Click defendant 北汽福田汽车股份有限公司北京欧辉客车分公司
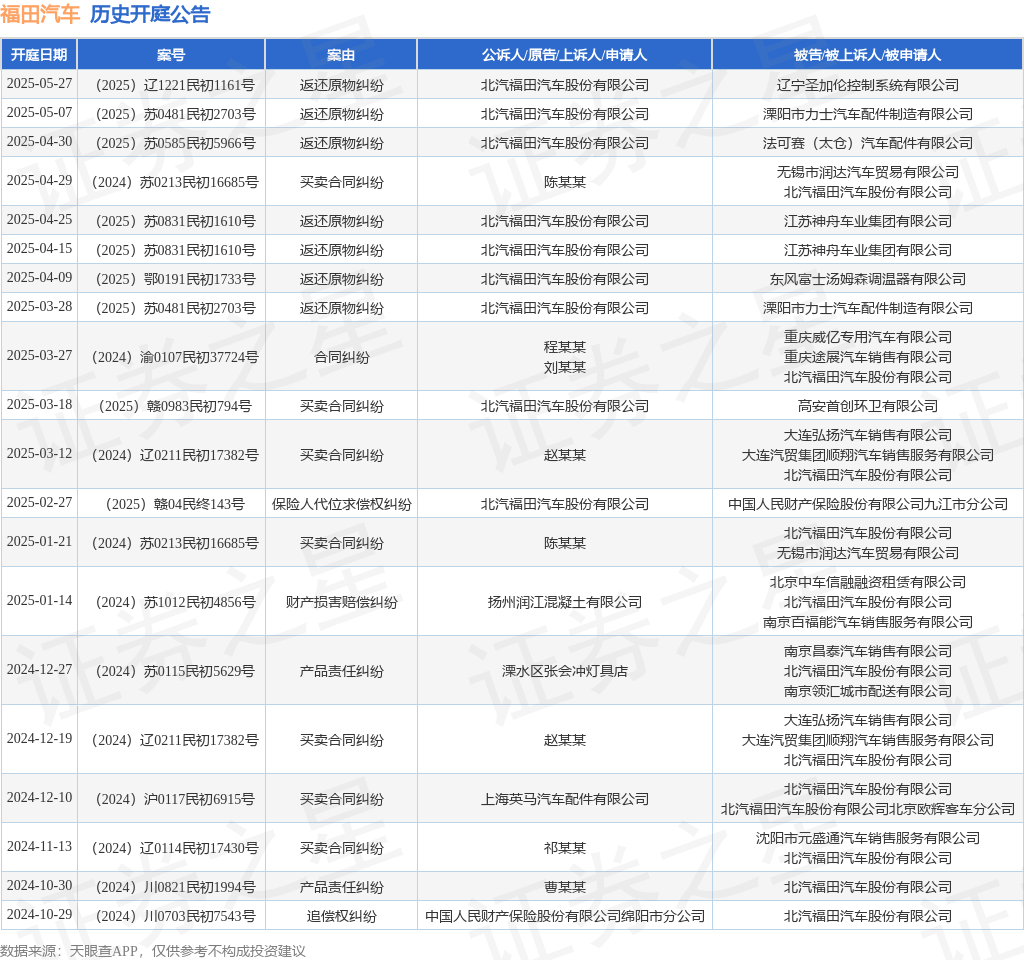Screen dimensions: 1024x960 (867, 809)
